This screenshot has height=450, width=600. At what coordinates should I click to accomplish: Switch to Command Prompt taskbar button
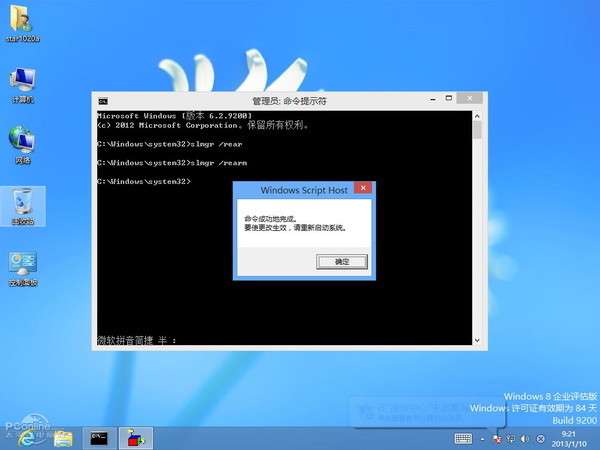click(x=99, y=439)
